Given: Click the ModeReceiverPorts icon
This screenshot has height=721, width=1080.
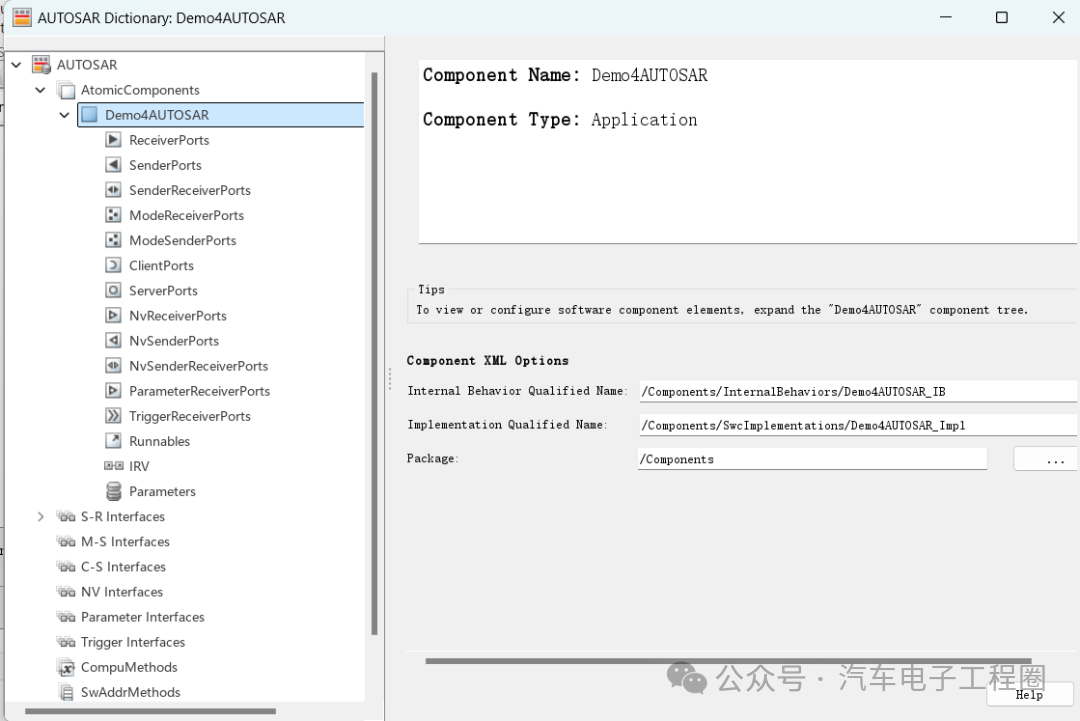Looking at the screenshot, I should pyautogui.click(x=114, y=215).
